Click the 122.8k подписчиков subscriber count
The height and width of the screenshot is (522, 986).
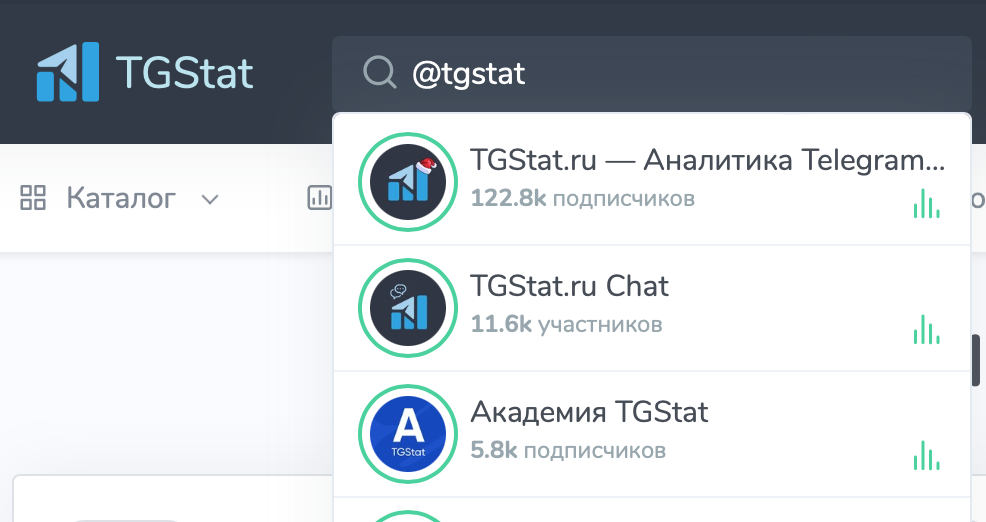pos(582,198)
